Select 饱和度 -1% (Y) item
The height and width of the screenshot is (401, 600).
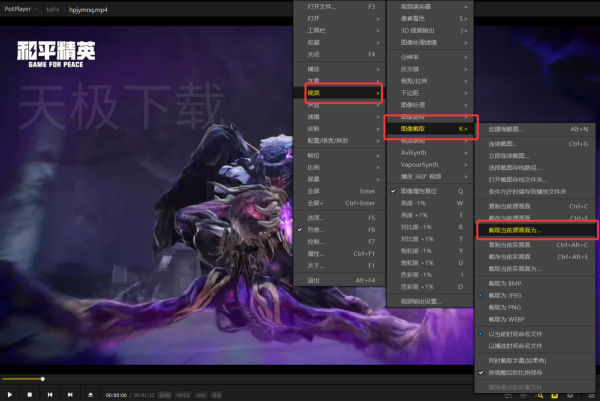430,251
